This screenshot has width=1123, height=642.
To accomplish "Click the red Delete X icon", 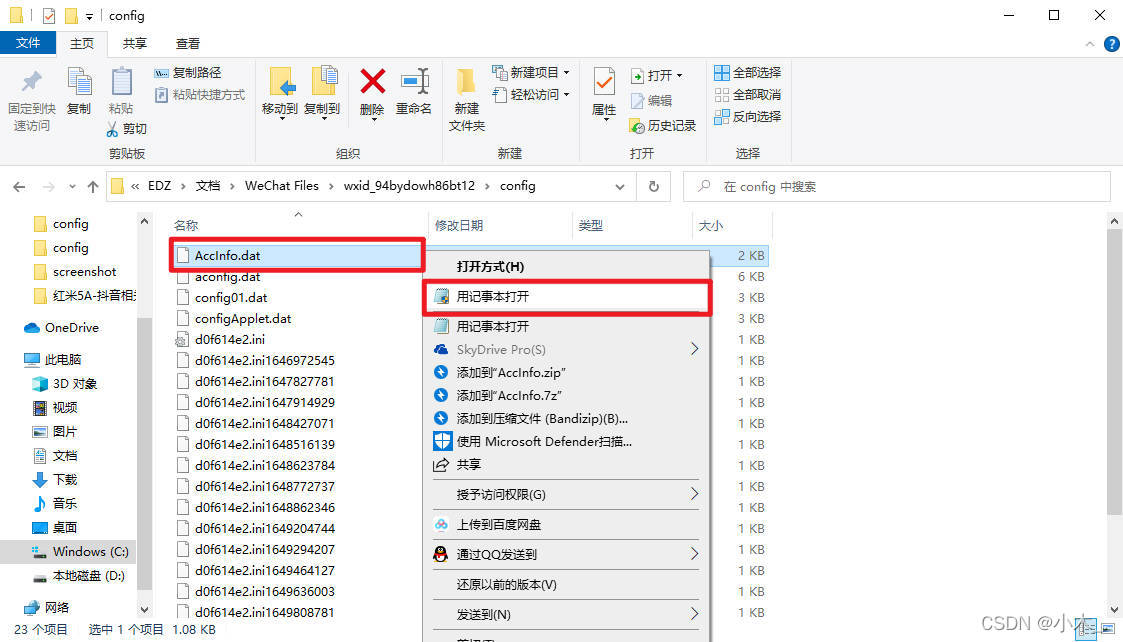I will point(372,82).
